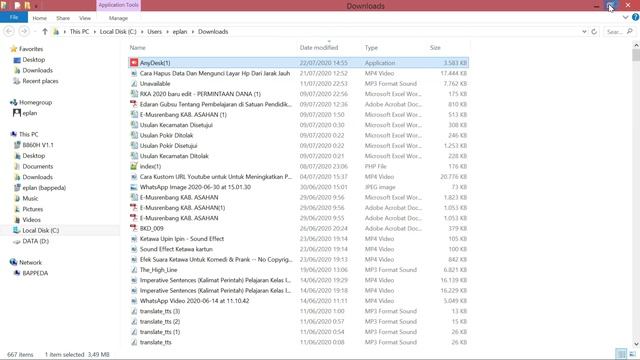
Task: Click PDF icon of BKD_009 file
Action: (133, 228)
